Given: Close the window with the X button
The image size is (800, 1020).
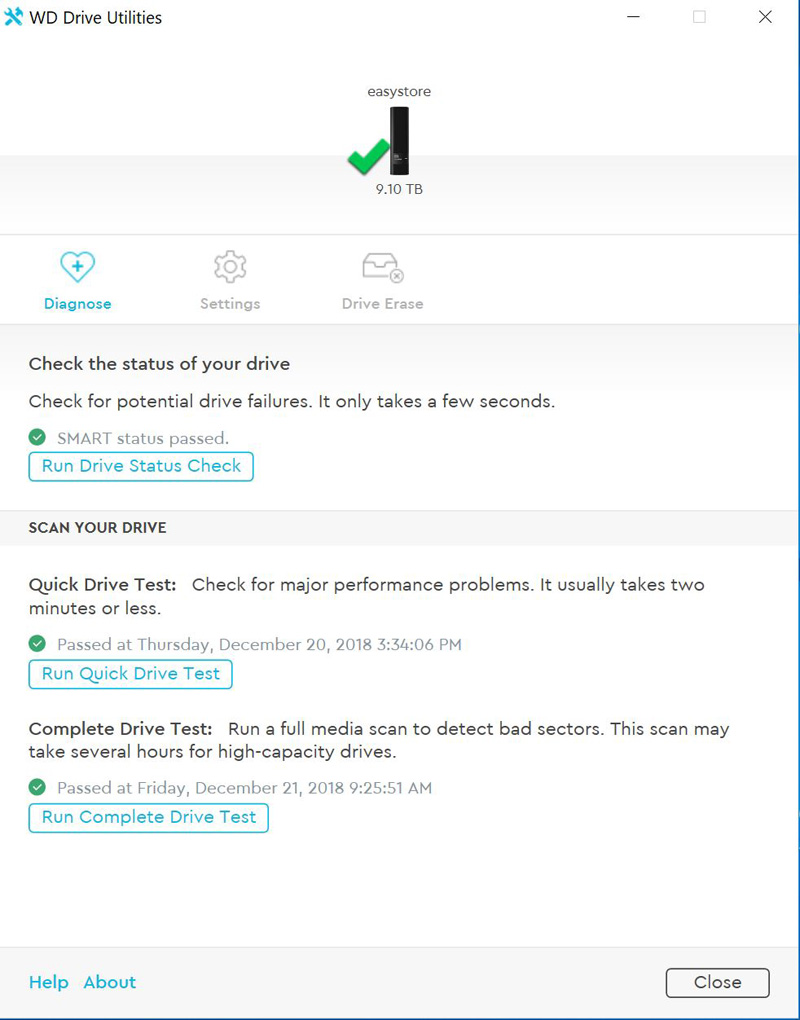Looking at the screenshot, I should pos(766,17).
